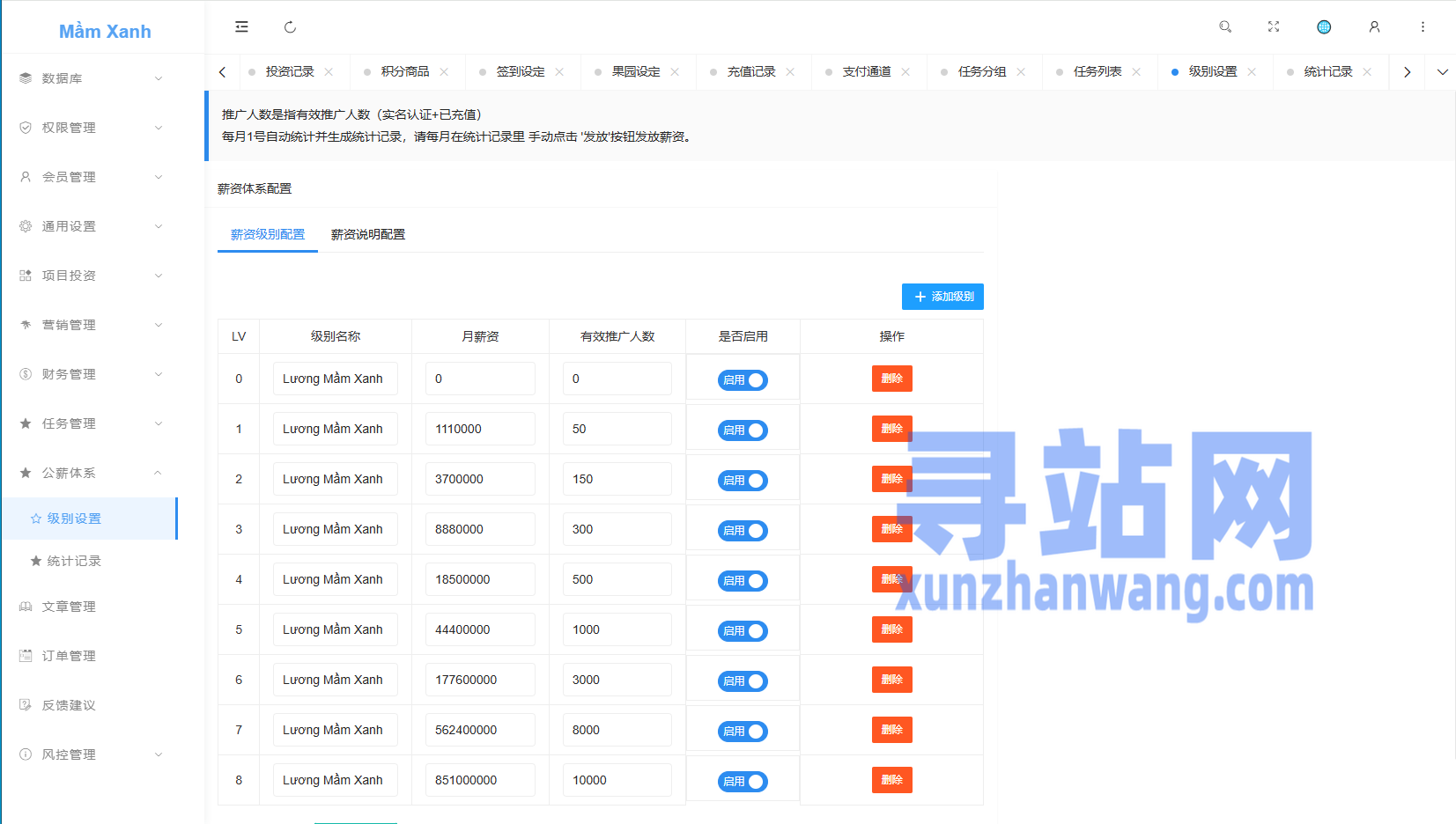Close the 级别设置 tab
The width and height of the screenshot is (1456, 824).
pos(1252,72)
